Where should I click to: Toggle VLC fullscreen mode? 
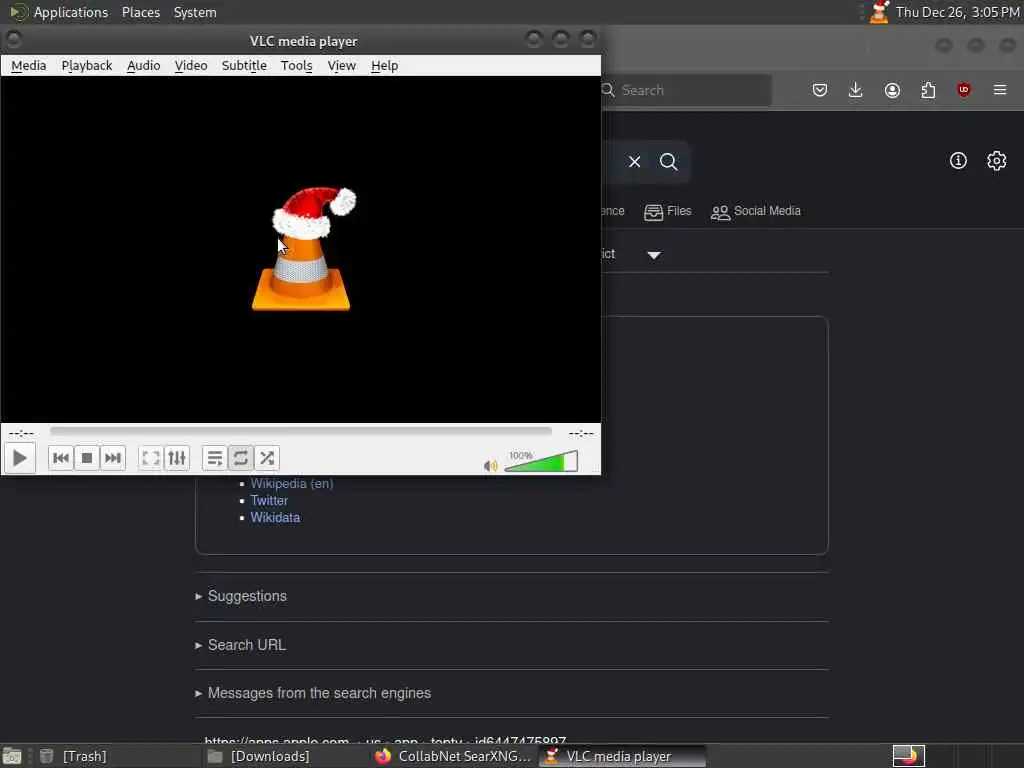(150, 458)
